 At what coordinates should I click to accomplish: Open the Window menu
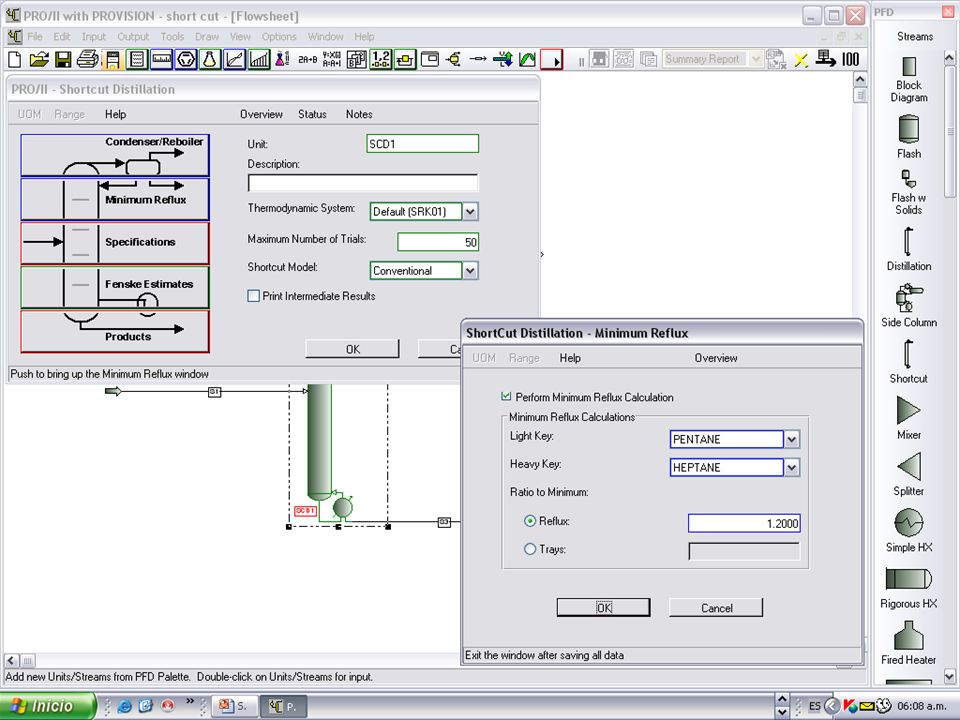pos(325,37)
